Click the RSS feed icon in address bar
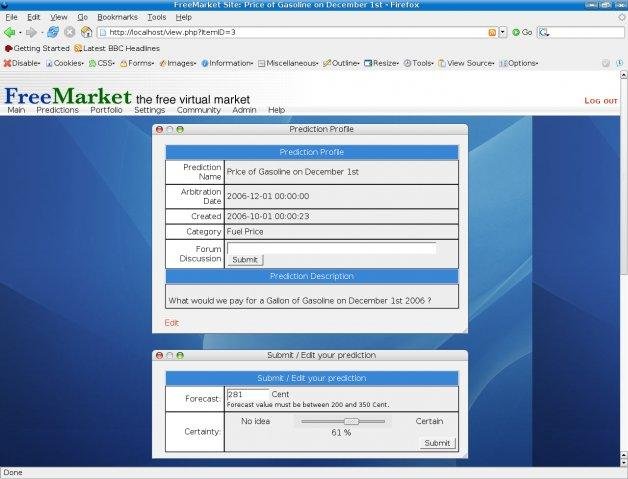Screen dimensions: 628x479 click(492, 33)
